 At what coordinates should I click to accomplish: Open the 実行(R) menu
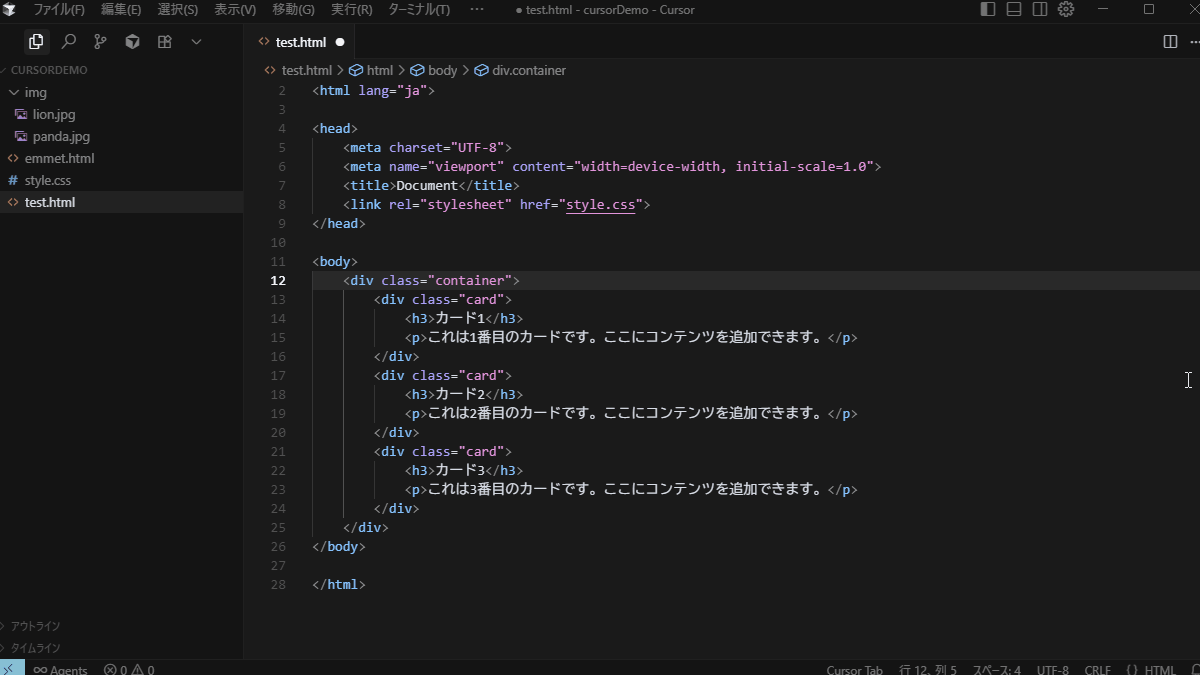pyautogui.click(x=352, y=10)
